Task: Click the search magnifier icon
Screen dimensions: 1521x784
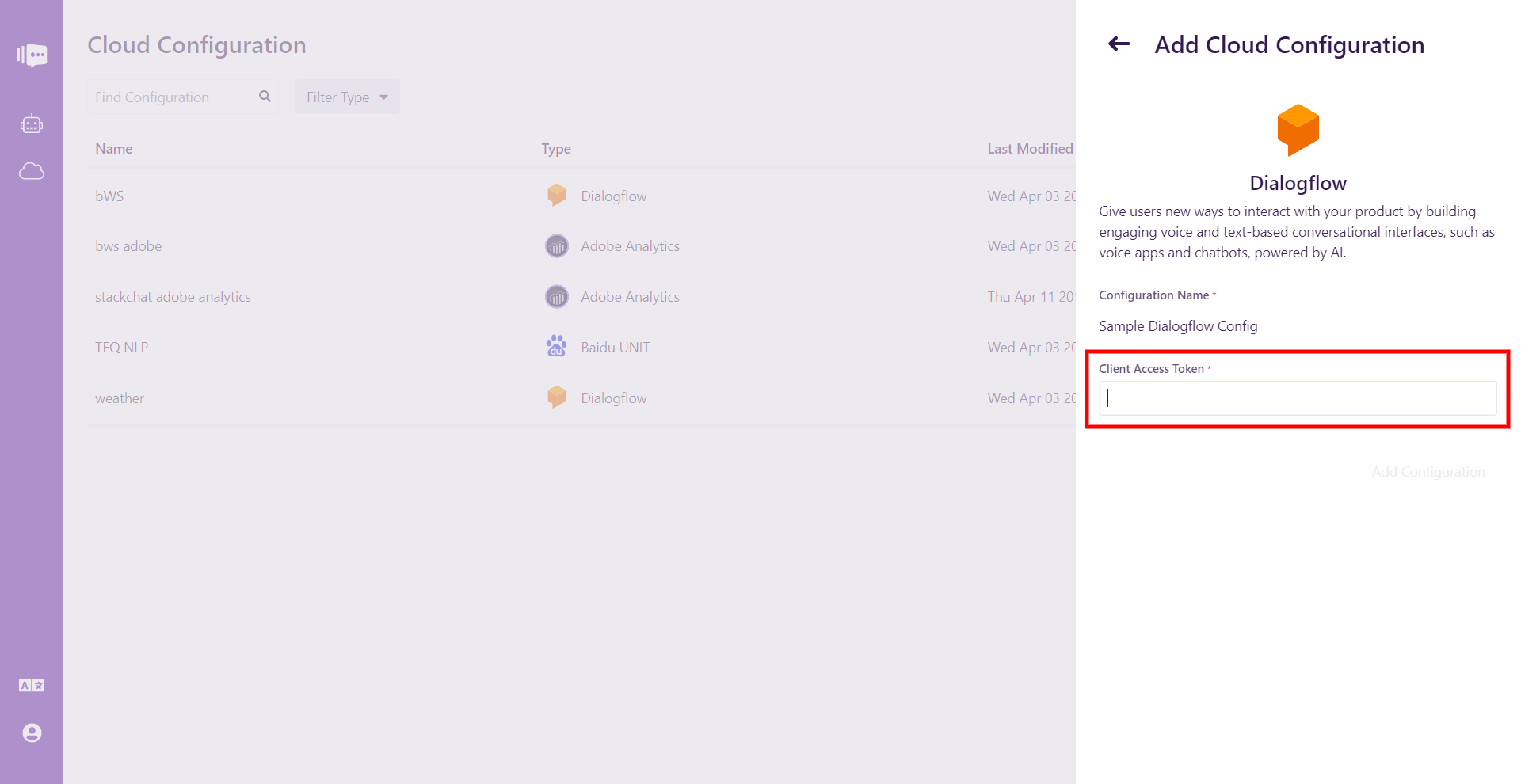Action: tap(265, 97)
